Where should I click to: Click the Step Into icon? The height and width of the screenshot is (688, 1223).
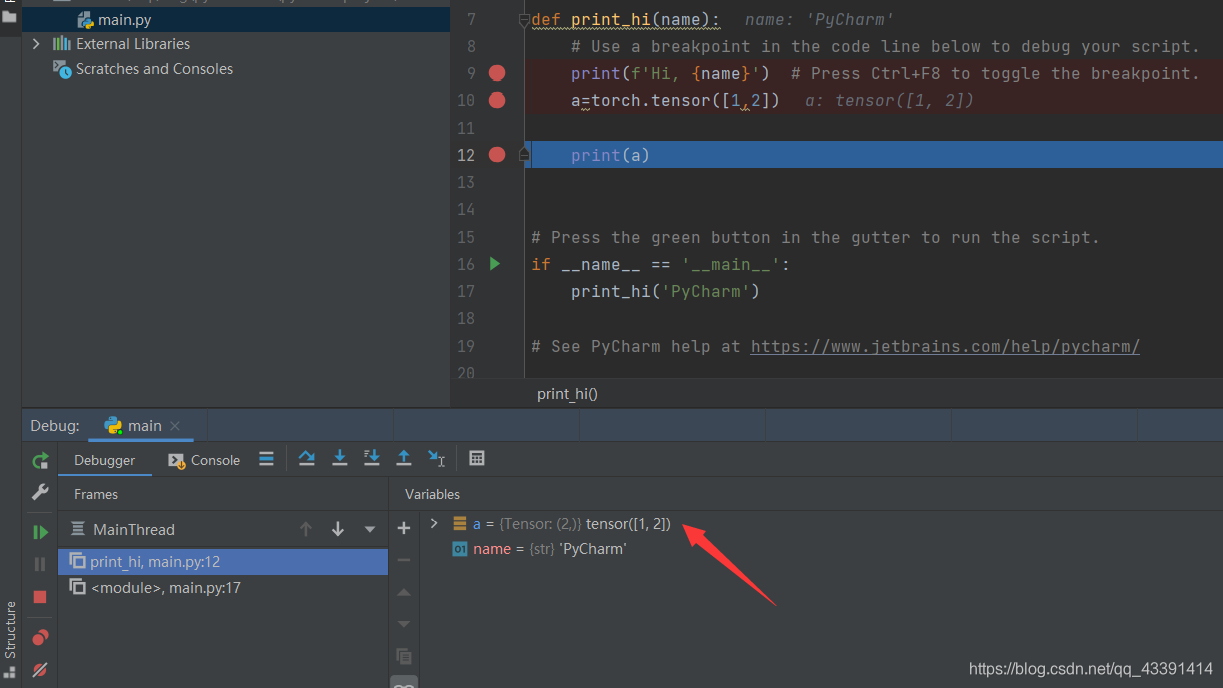pyautogui.click(x=340, y=458)
